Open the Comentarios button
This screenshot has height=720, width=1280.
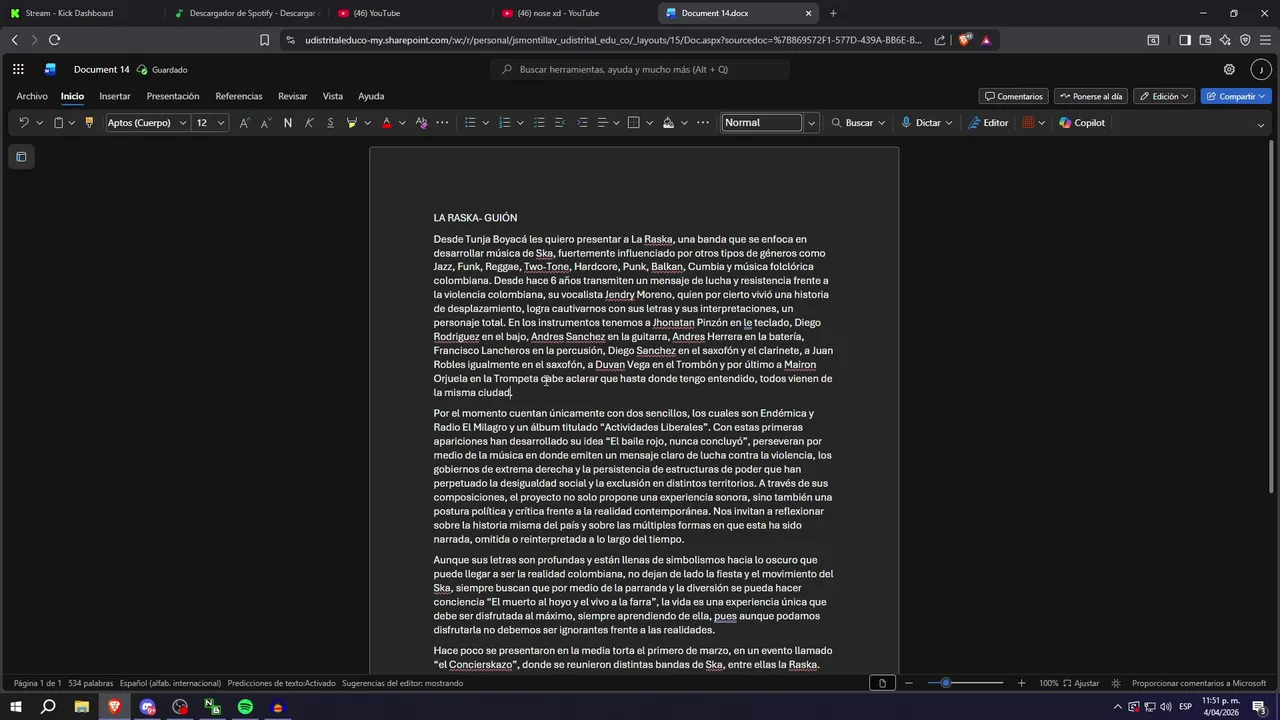[x=1014, y=96]
